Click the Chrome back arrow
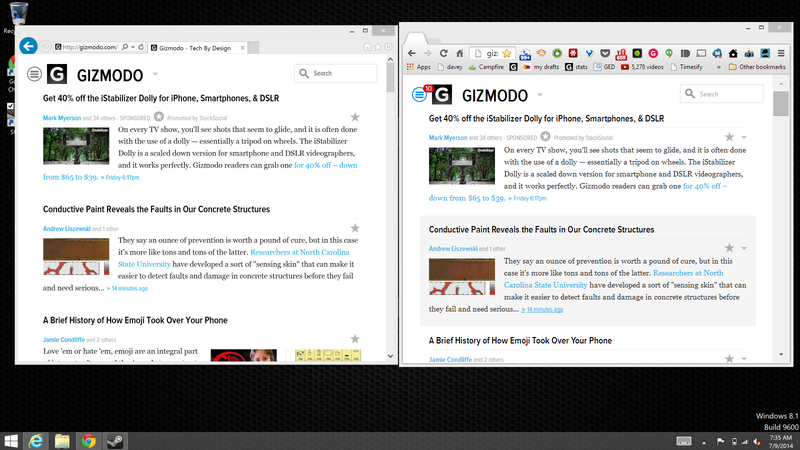This screenshot has height=450, width=800. click(x=412, y=53)
